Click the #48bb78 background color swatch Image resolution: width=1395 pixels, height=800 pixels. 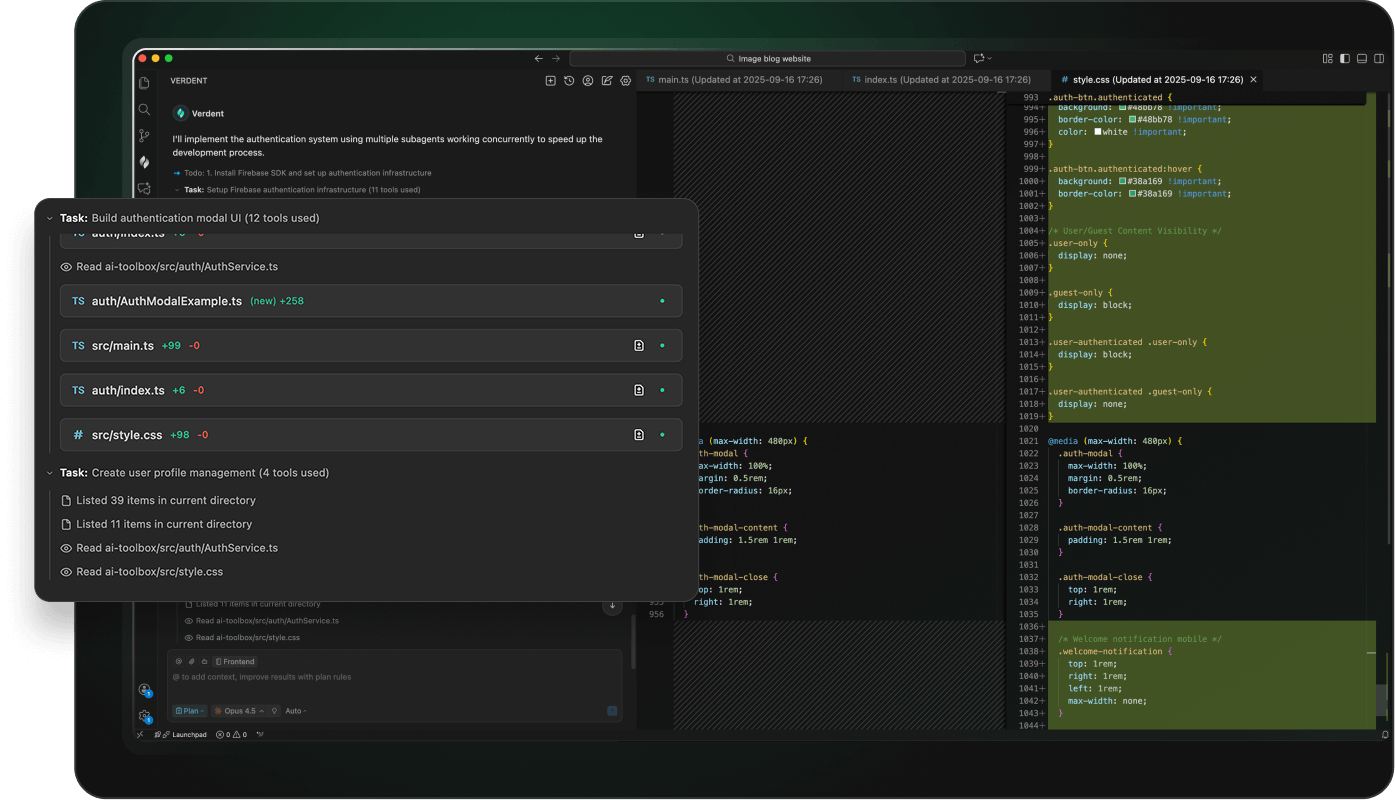click(x=1123, y=107)
